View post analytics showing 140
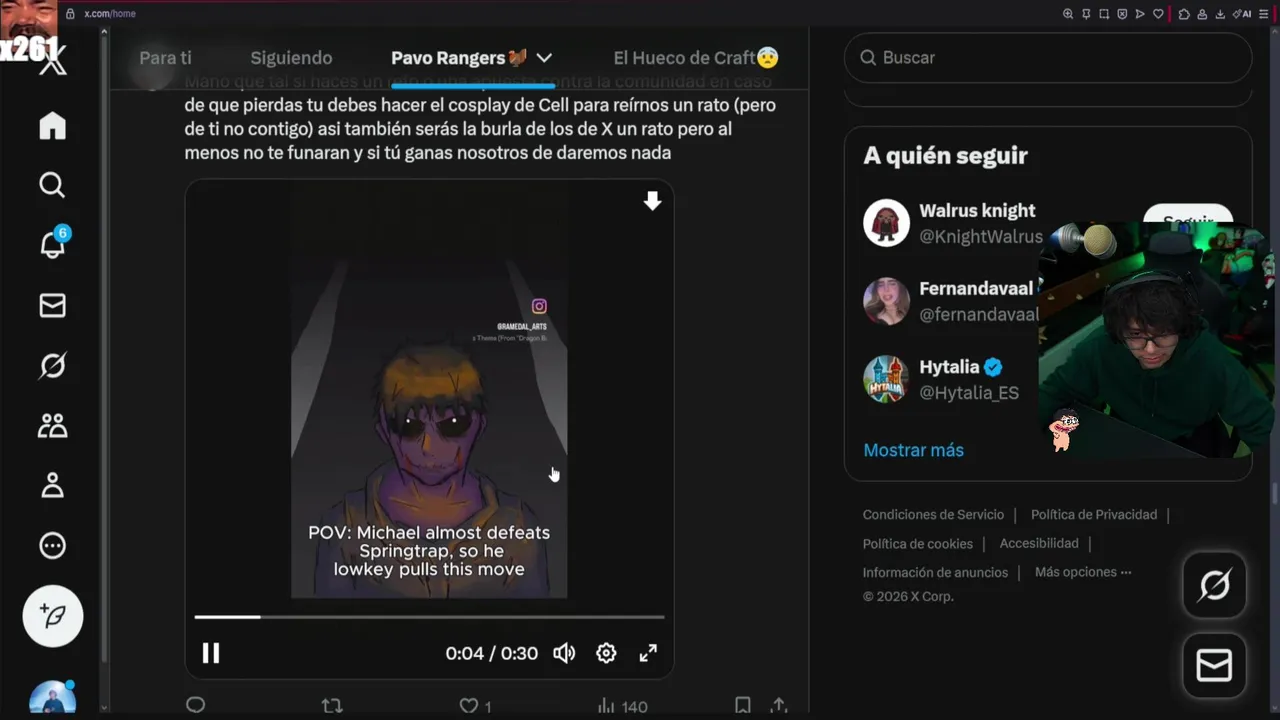Image resolution: width=1280 pixels, height=720 pixels. click(x=622, y=706)
